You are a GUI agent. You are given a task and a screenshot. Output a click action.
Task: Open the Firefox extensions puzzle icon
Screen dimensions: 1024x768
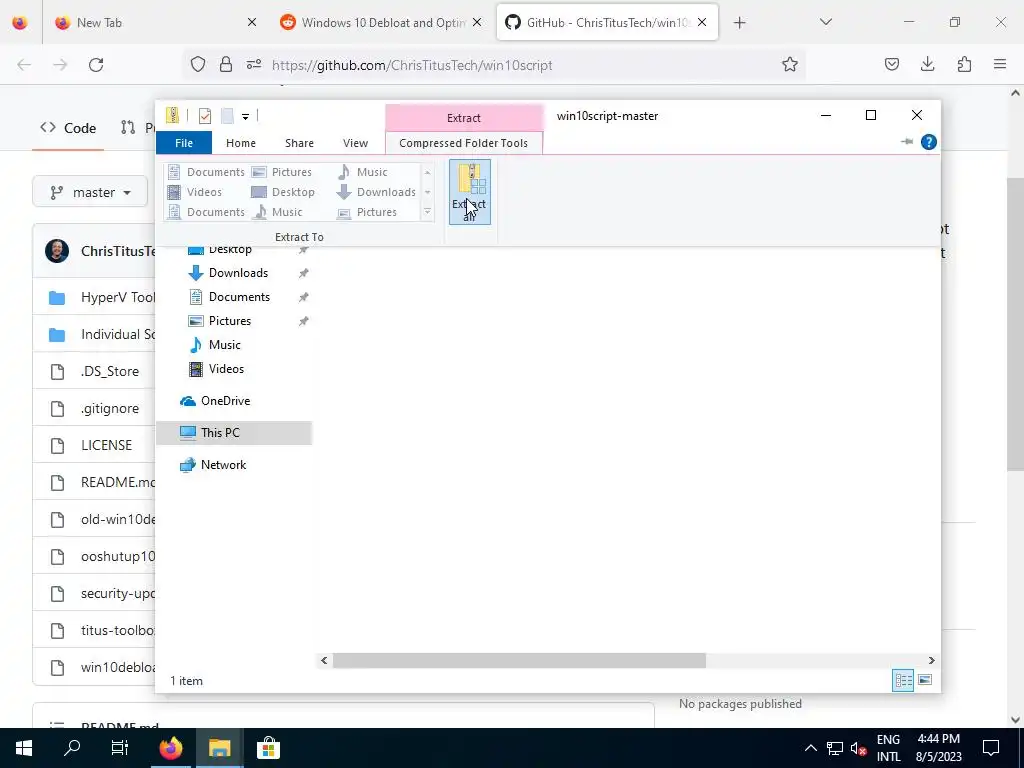(x=964, y=65)
